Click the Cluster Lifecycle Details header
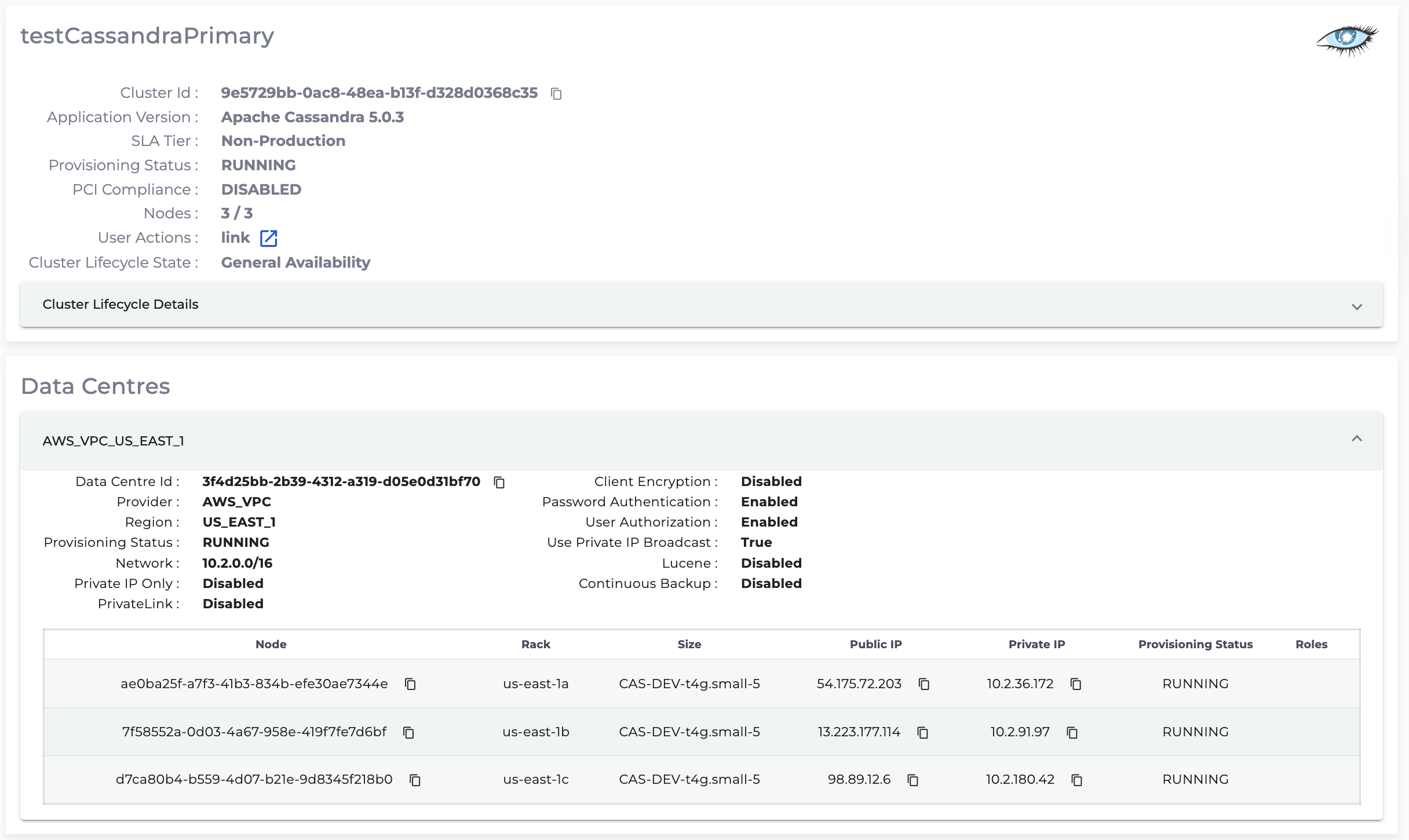This screenshot has width=1409, height=840. pyautogui.click(x=121, y=304)
